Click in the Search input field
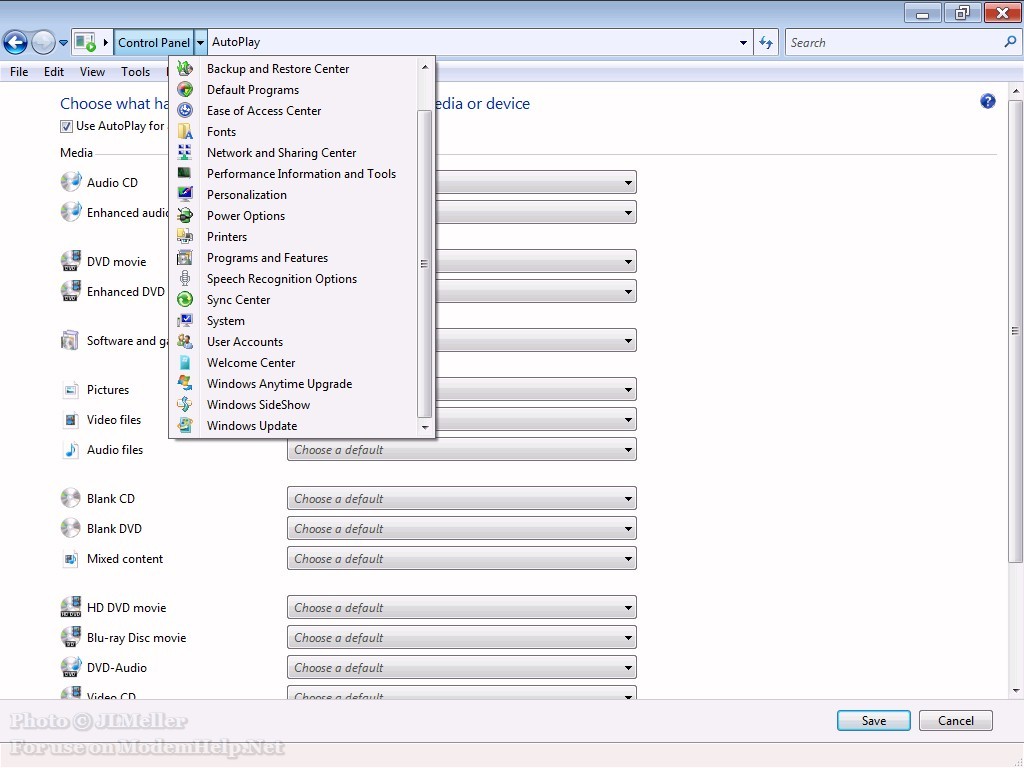1024x768 pixels. click(x=895, y=42)
